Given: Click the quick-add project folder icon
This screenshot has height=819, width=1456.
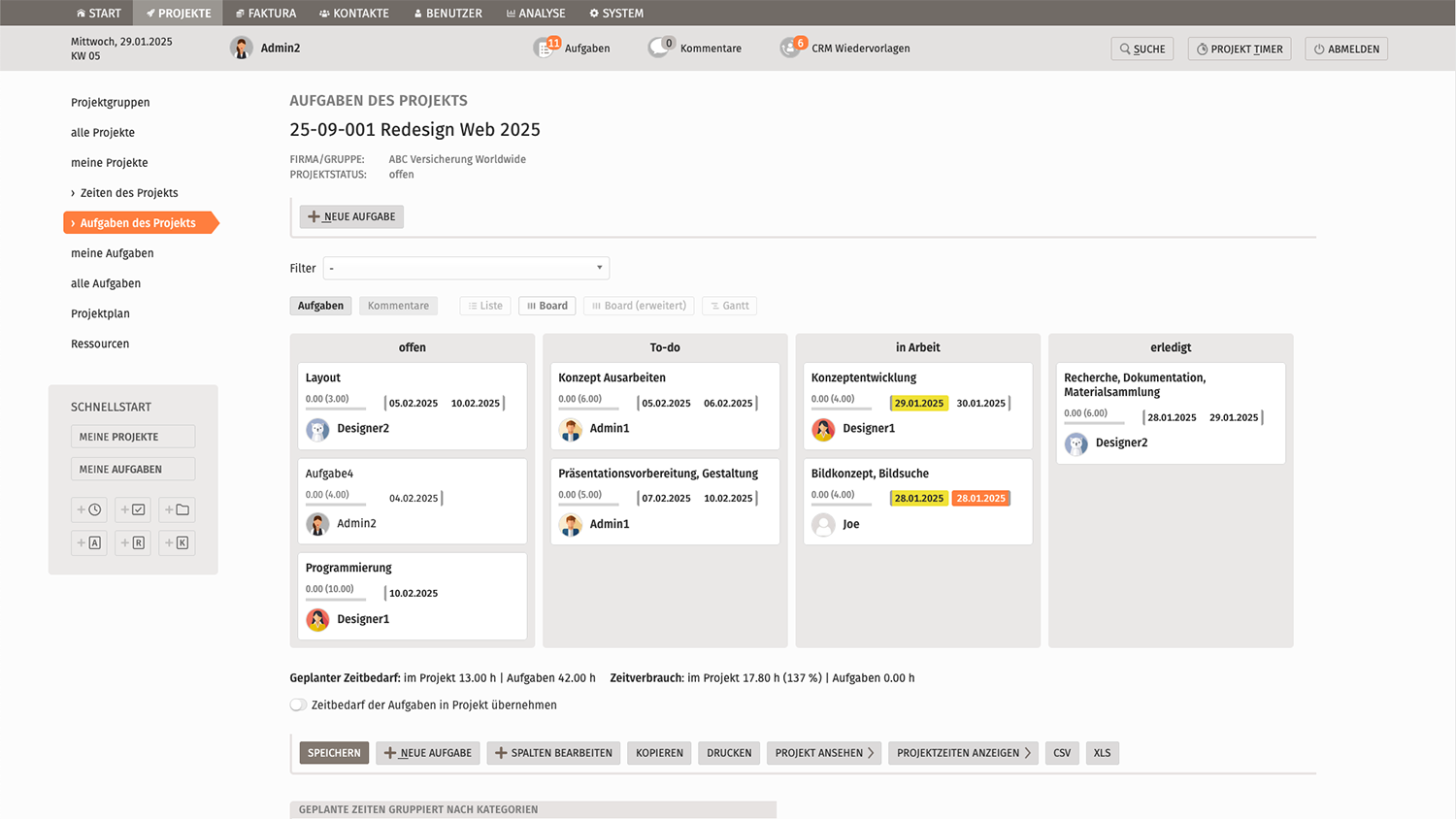Looking at the screenshot, I should coord(178,509).
